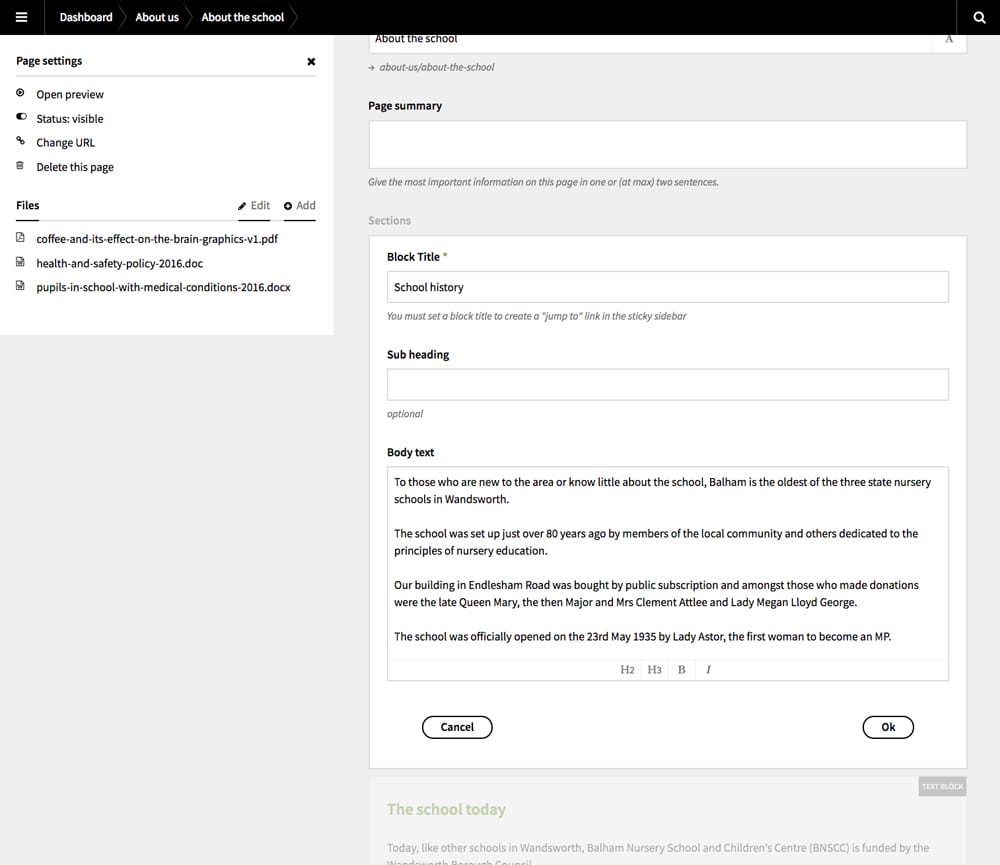Viewport: 1000px width, 865px height.
Task: Open preview of the page
Action: (x=69, y=95)
